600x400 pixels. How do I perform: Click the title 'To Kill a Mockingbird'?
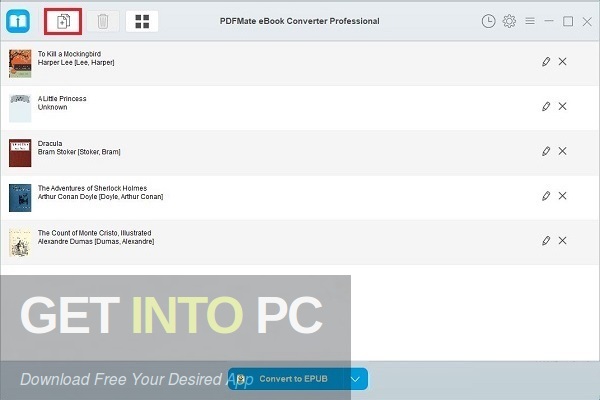pyautogui.click(x=69, y=54)
